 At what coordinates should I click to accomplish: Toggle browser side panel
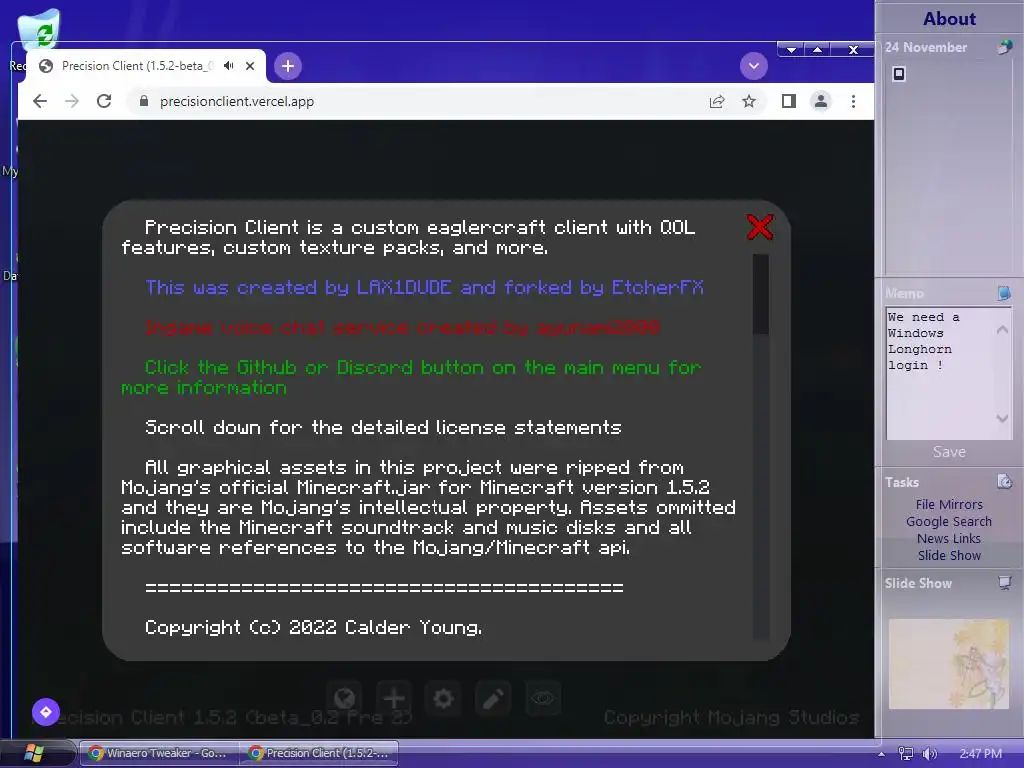(x=788, y=101)
